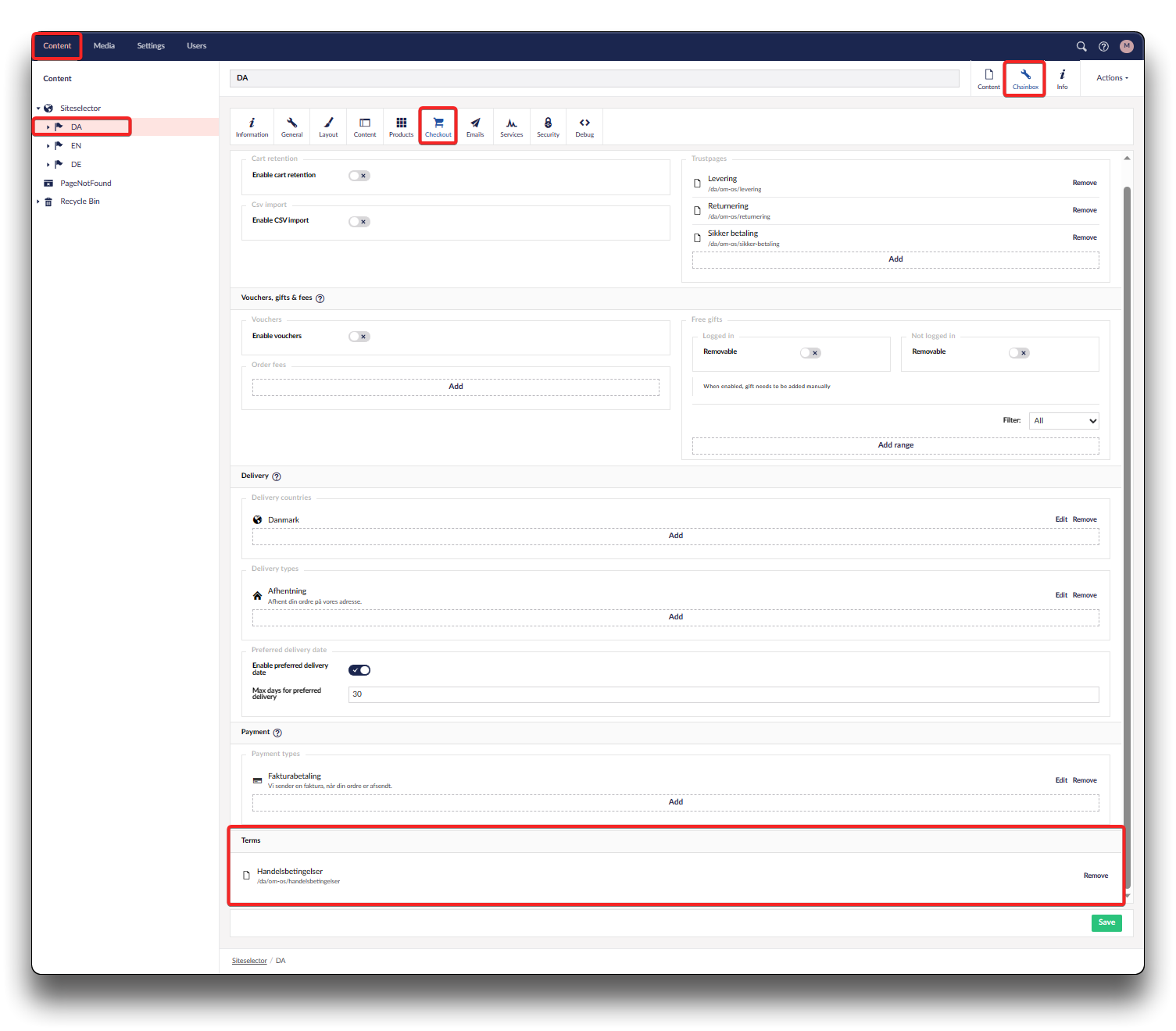Switch to the Products grid tab

click(x=401, y=126)
